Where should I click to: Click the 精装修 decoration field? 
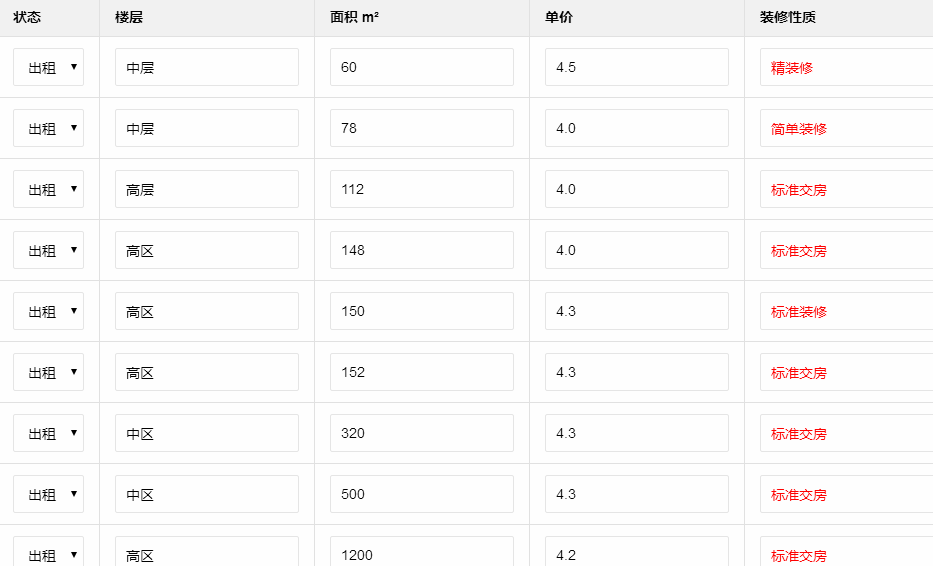(x=845, y=68)
